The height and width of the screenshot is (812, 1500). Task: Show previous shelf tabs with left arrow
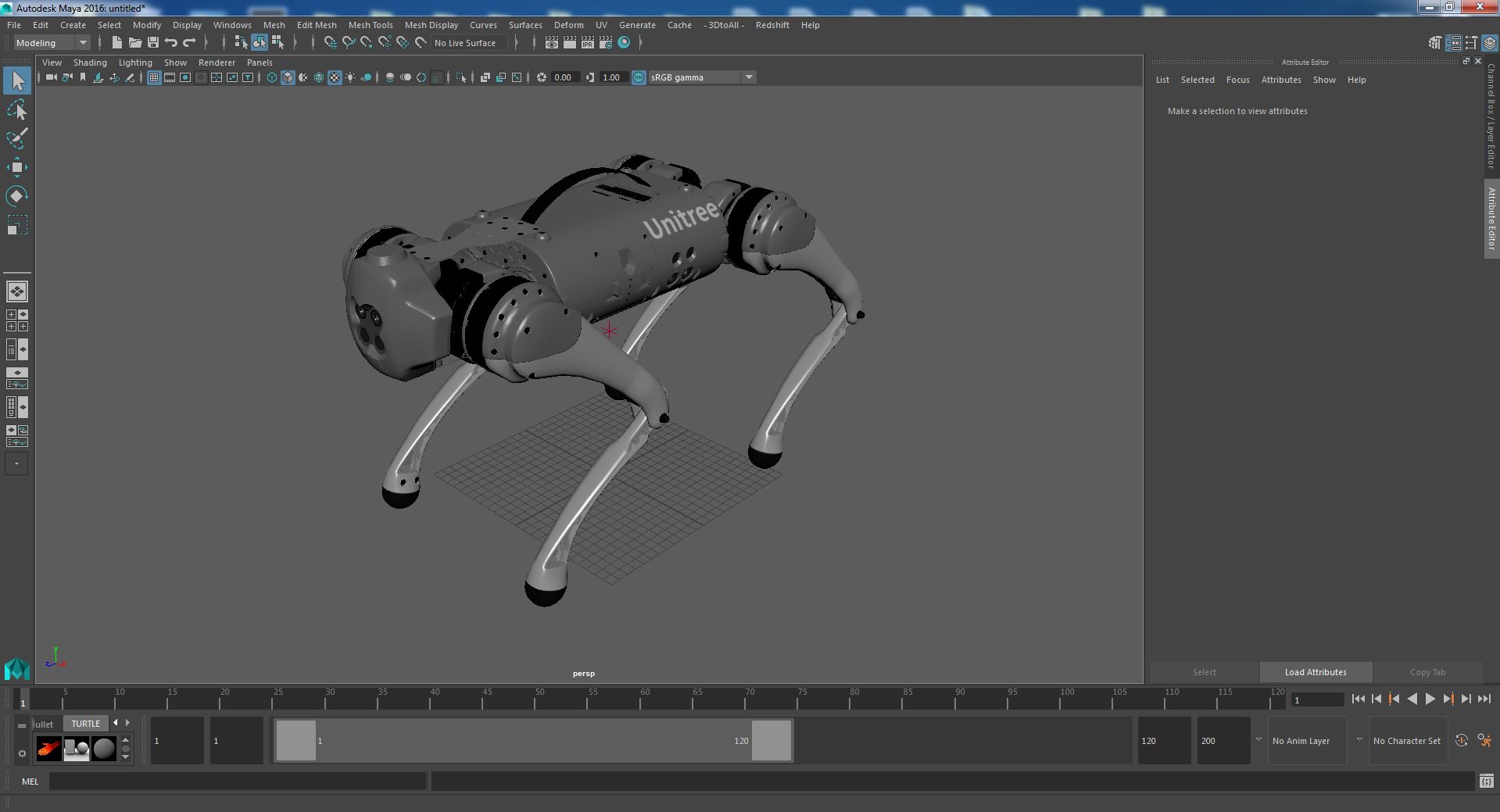pyautogui.click(x=116, y=723)
